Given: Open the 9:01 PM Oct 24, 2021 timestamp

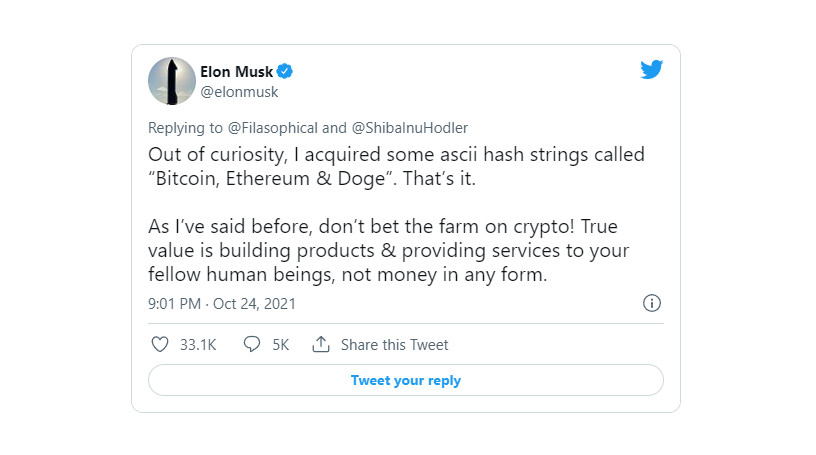Looking at the screenshot, I should pyautogui.click(x=222, y=304).
